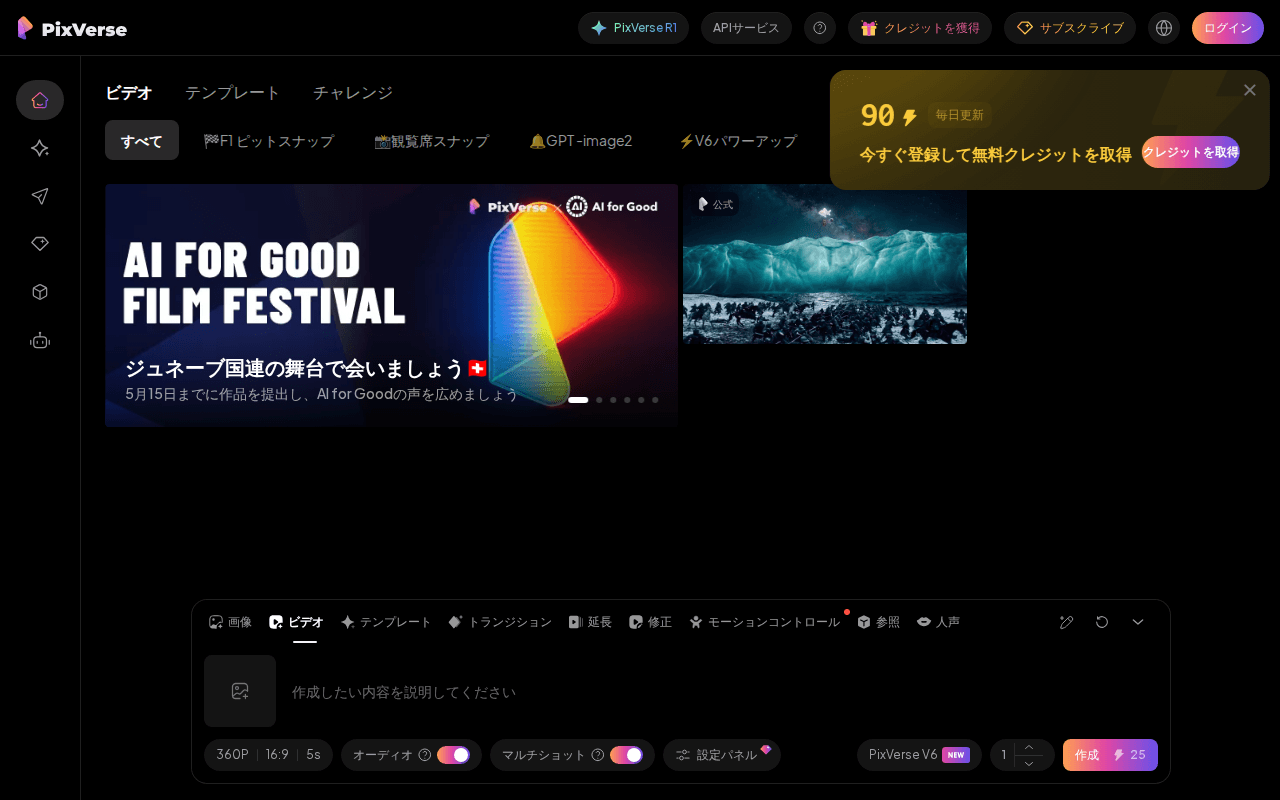
Task: Select the 修正 modify tab
Action: [650, 622]
